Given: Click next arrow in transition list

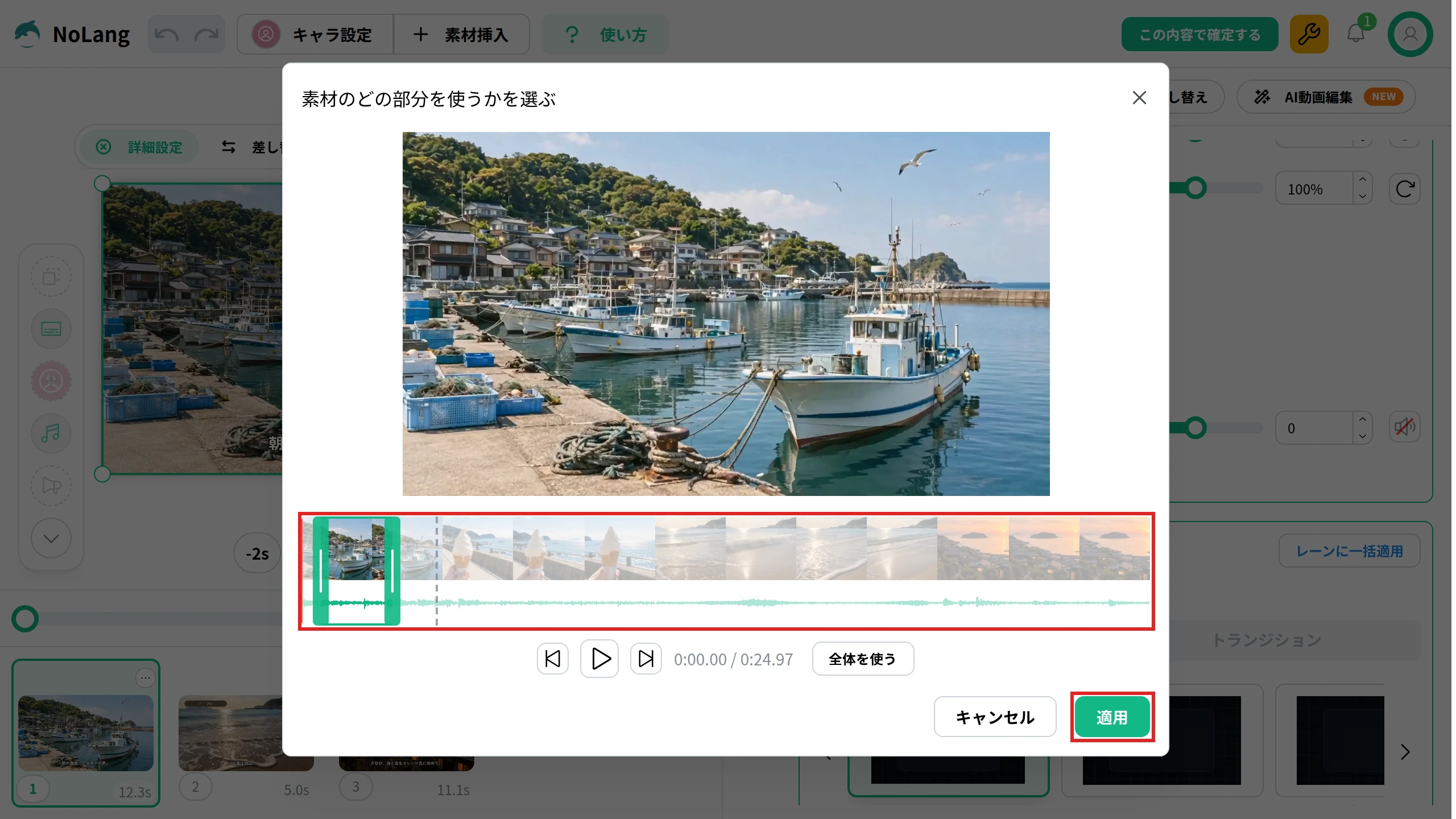Looking at the screenshot, I should click(x=1405, y=752).
